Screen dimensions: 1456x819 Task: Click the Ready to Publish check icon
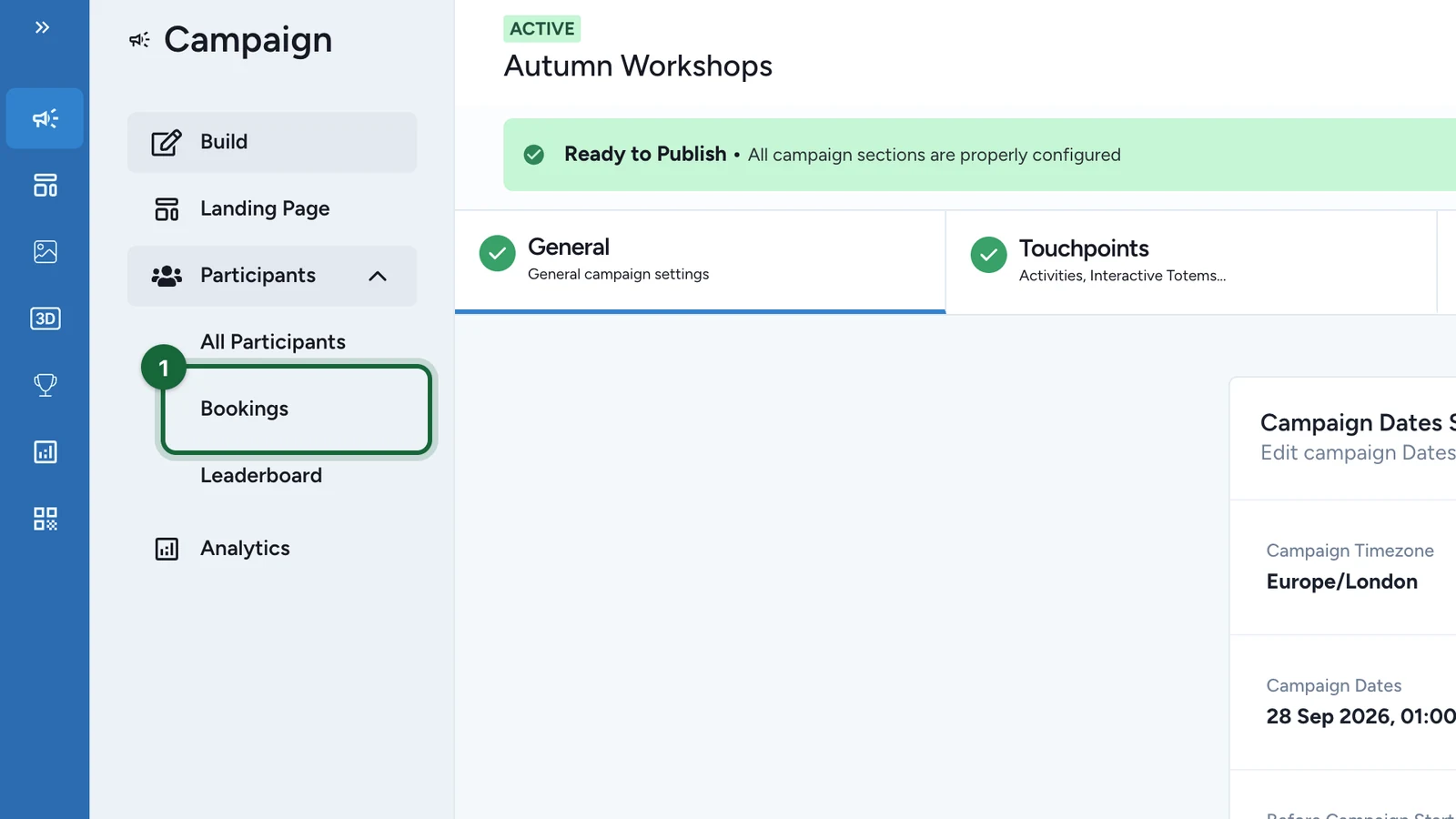pos(534,155)
